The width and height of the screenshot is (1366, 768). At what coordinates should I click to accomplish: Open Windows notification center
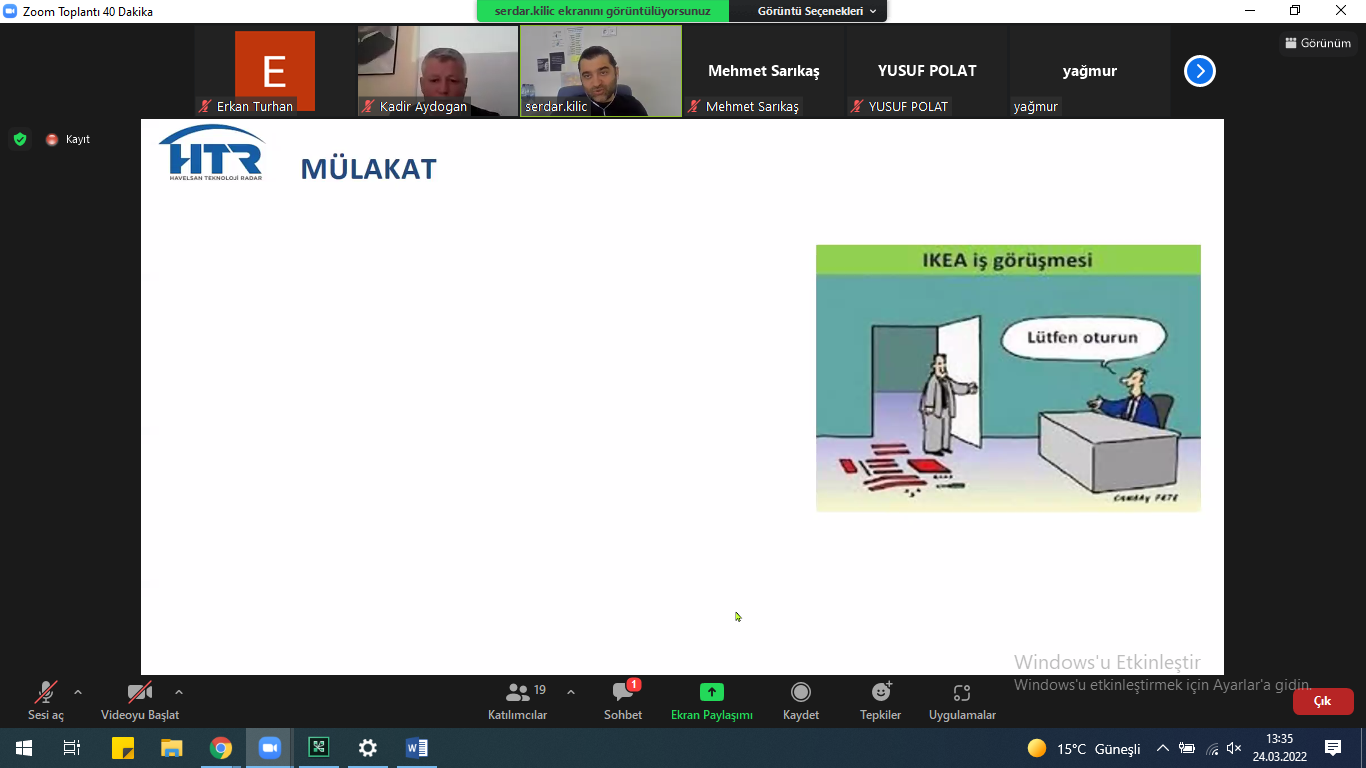pyautogui.click(x=1333, y=748)
